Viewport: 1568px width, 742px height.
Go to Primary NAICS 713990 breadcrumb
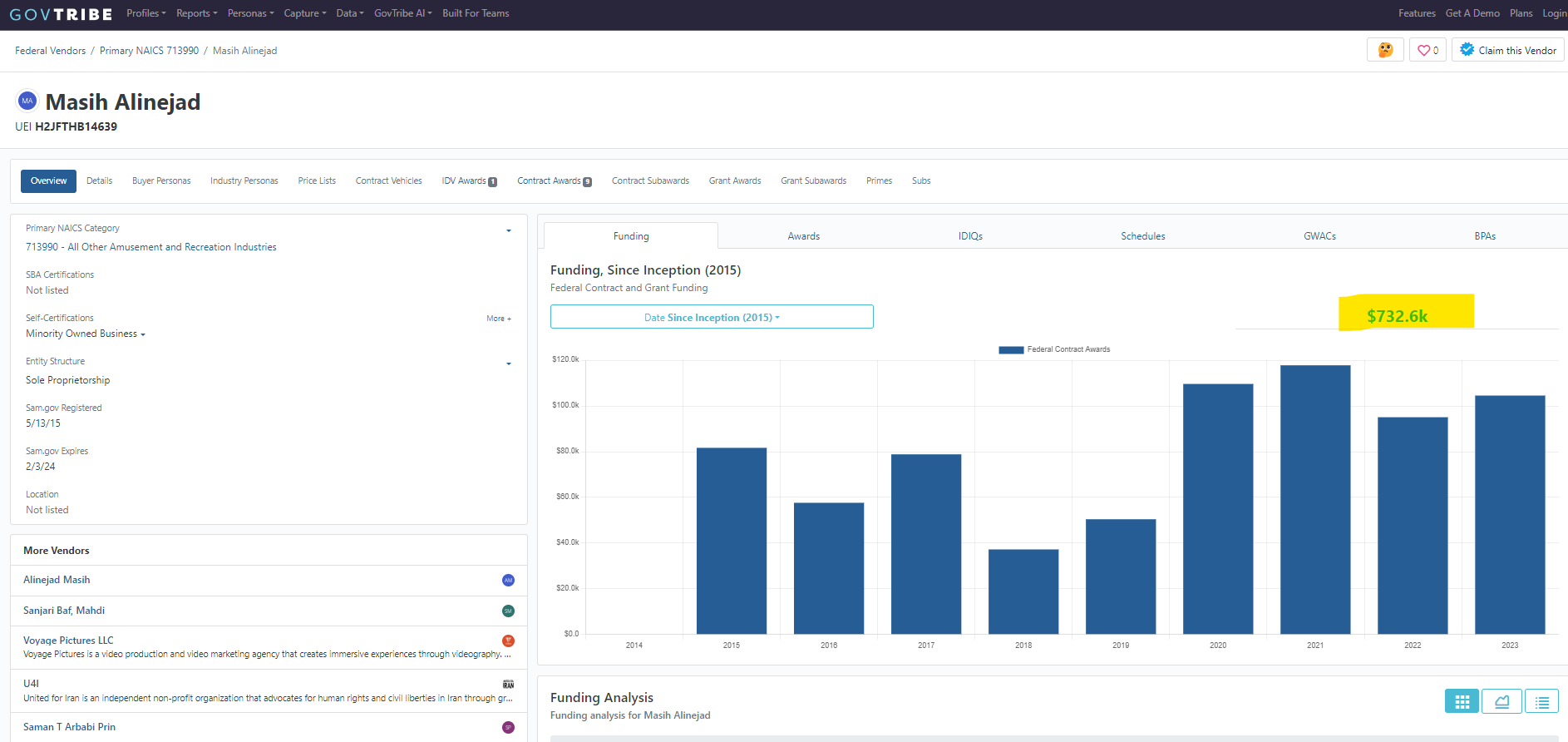pyautogui.click(x=150, y=51)
